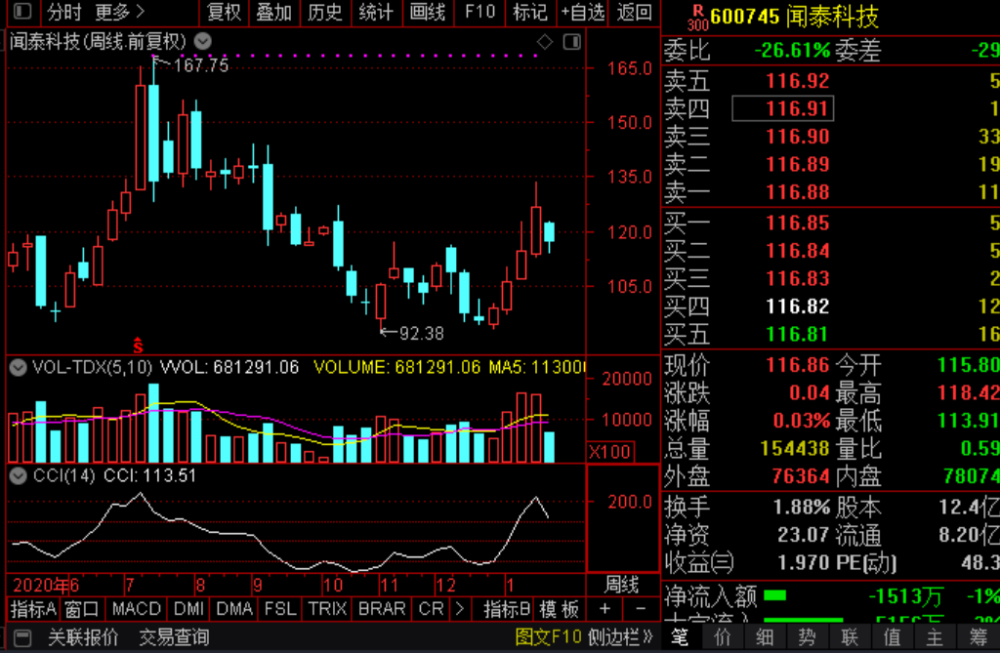Open the 复权 menu
The width and height of the screenshot is (1000, 653).
pyautogui.click(x=224, y=12)
